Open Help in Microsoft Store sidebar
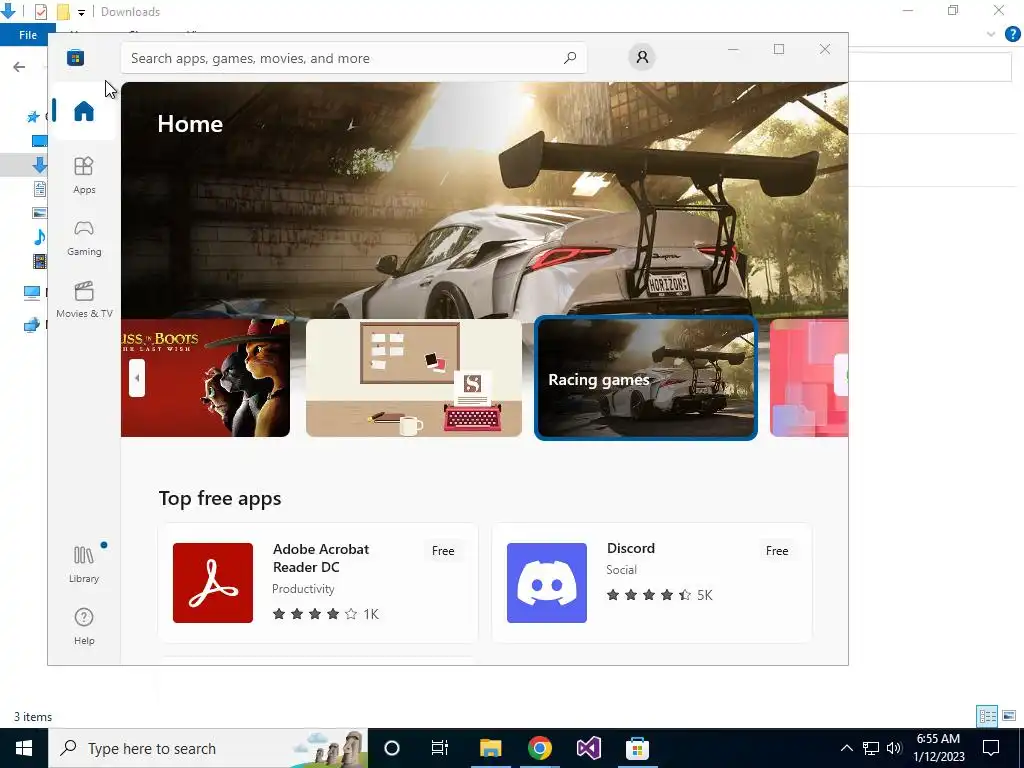The image size is (1024, 768). pyautogui.click(x=84, y=626)
